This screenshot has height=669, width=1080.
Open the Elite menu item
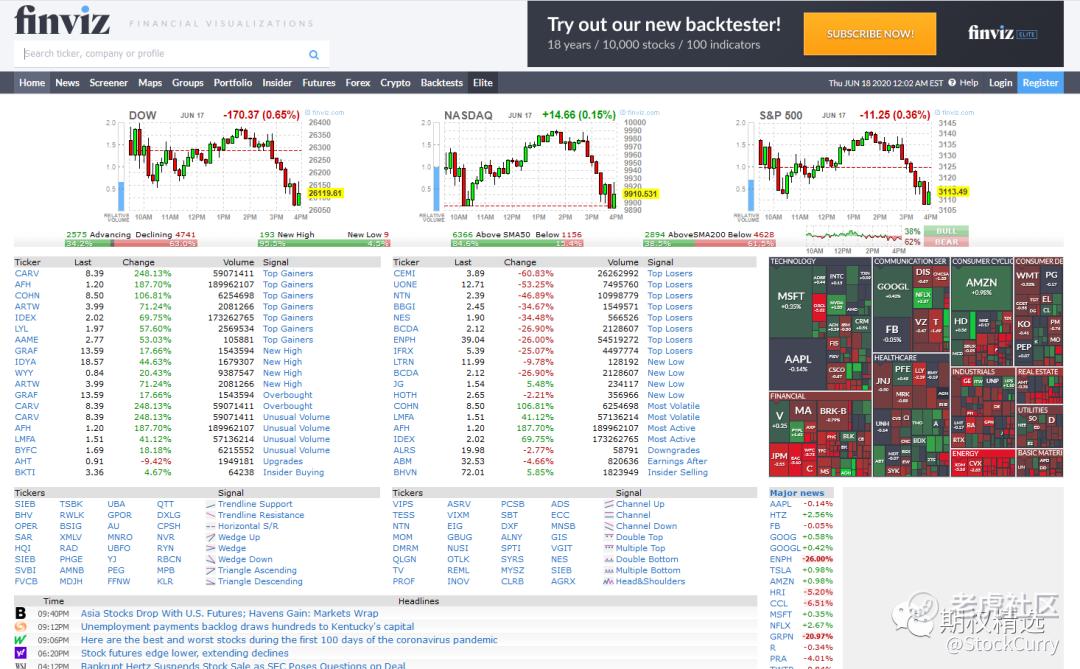click(483, 83)
